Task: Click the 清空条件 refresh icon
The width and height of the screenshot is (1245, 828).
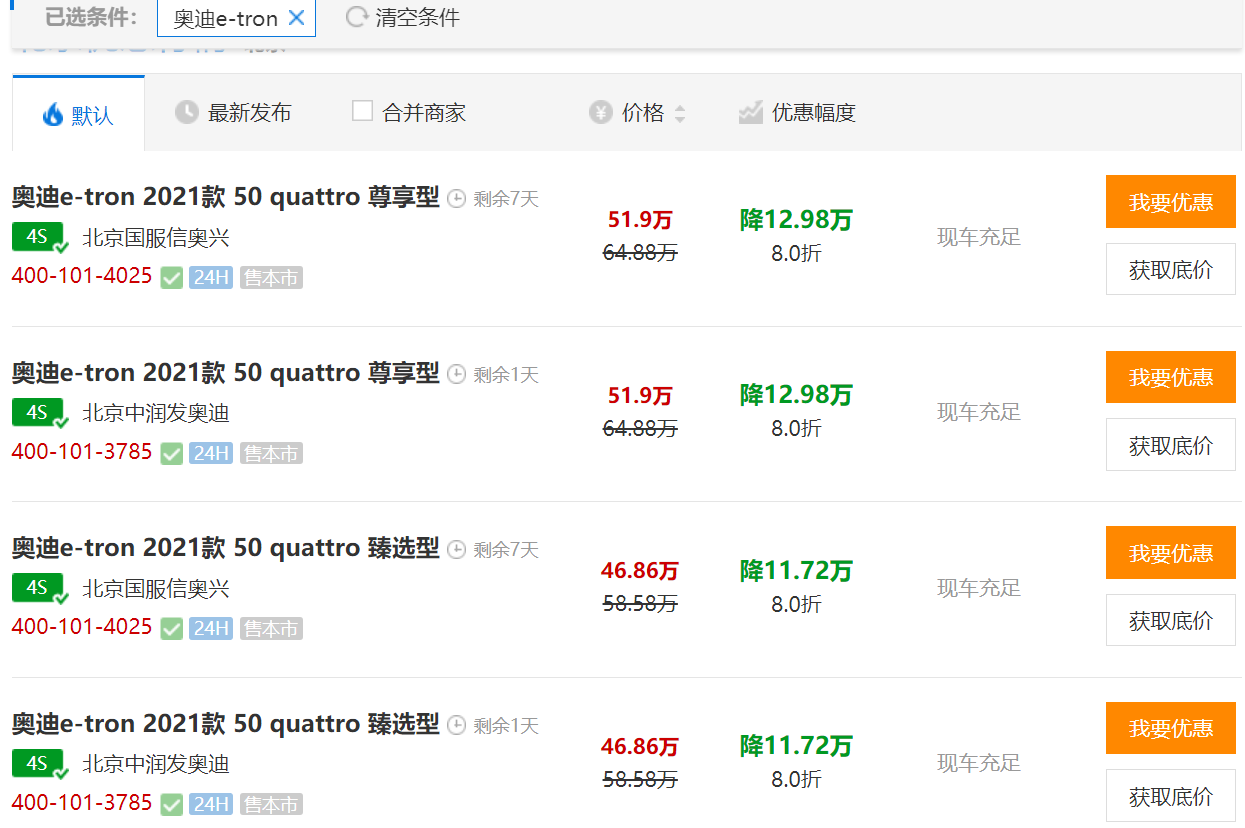Action: (356, 18)
